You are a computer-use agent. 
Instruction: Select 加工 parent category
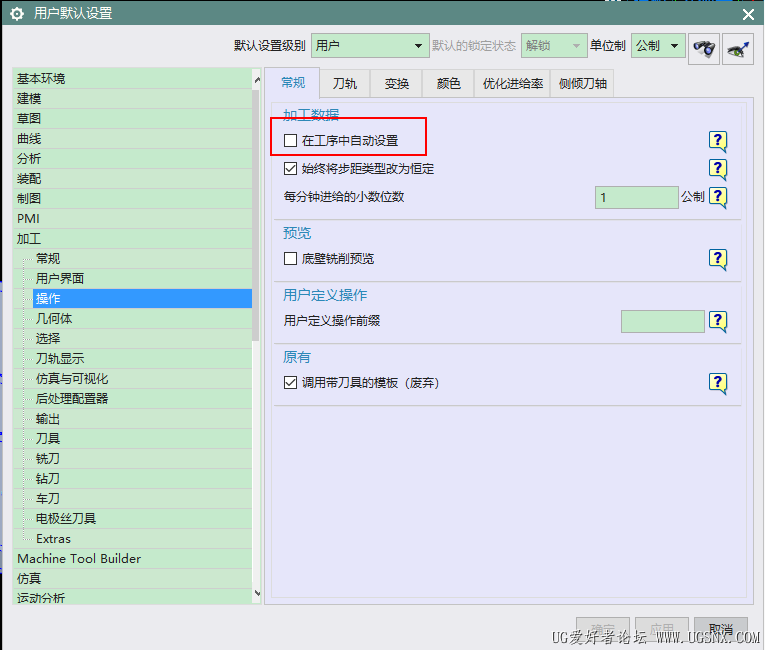click(x=132, y=239)
